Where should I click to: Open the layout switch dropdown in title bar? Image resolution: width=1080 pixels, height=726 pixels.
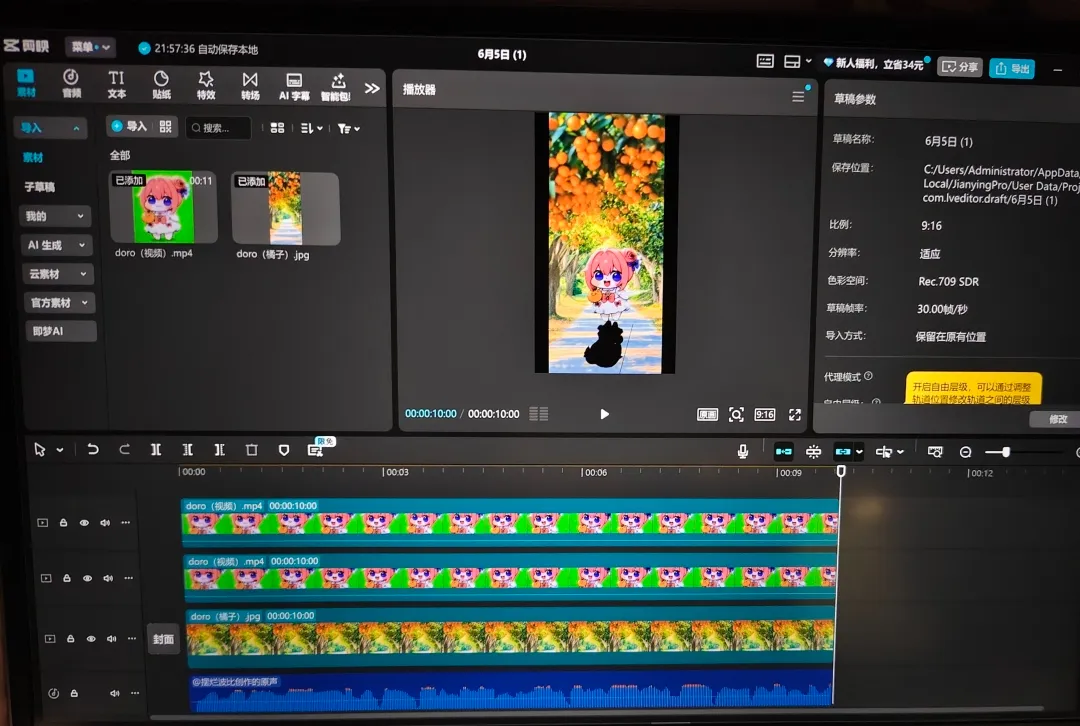798,62
